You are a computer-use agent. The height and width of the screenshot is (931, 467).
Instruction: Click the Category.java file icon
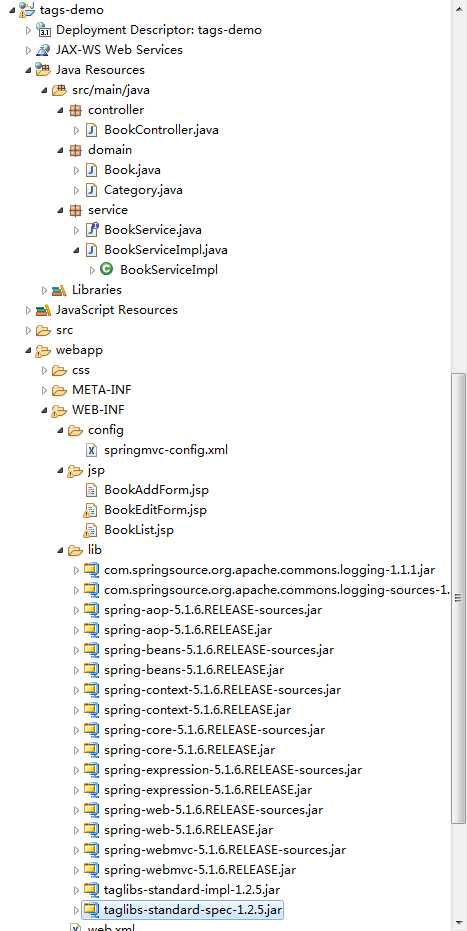[91, 190]
